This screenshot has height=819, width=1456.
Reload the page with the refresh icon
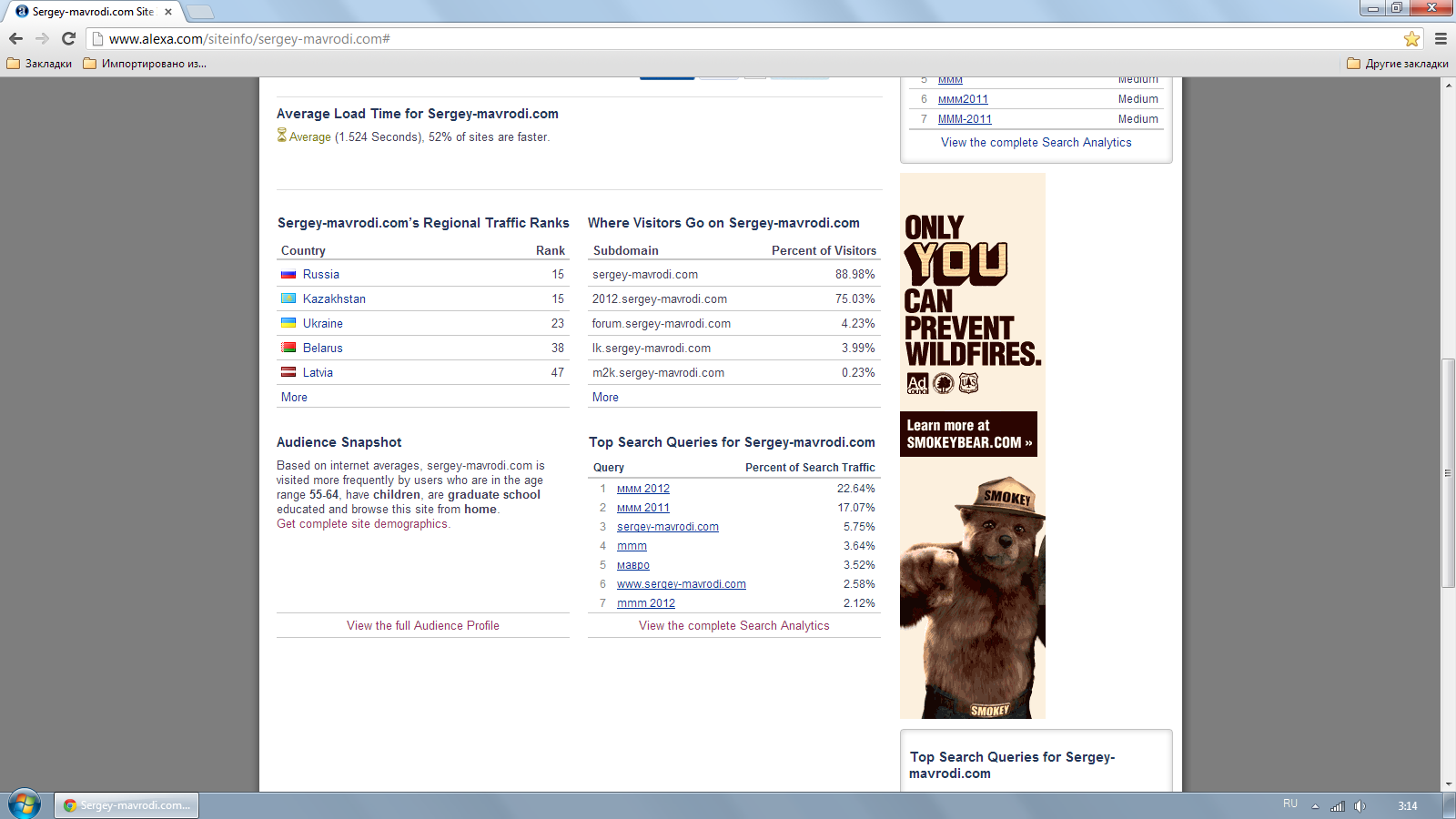(x=68, y=38)
